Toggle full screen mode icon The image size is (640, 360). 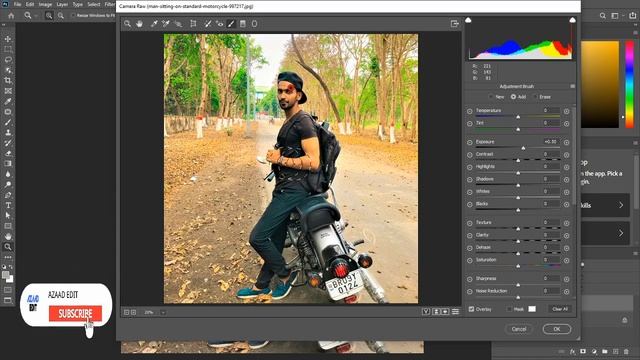(455, 24)
